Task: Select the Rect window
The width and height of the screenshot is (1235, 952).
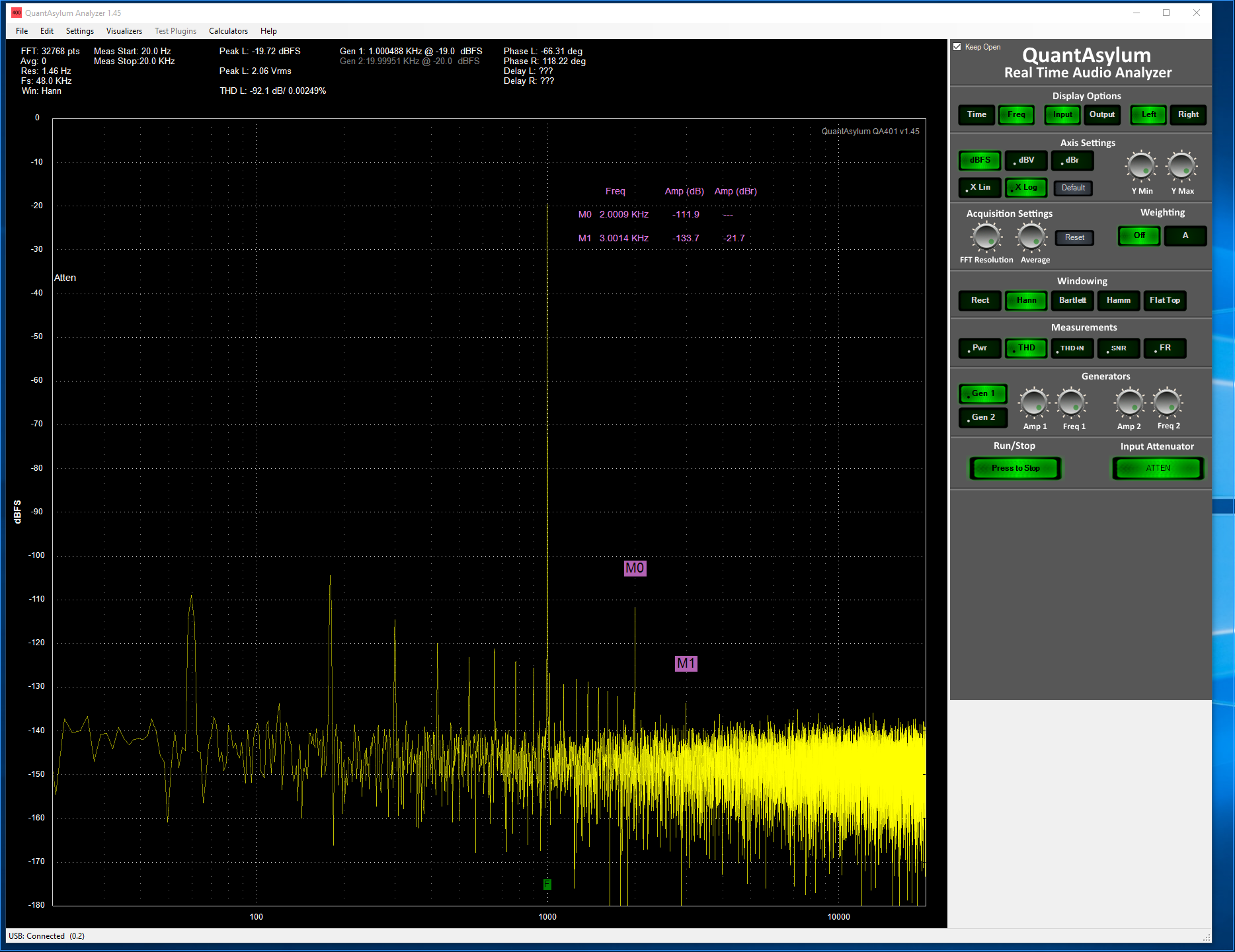Action: (980, 300)
